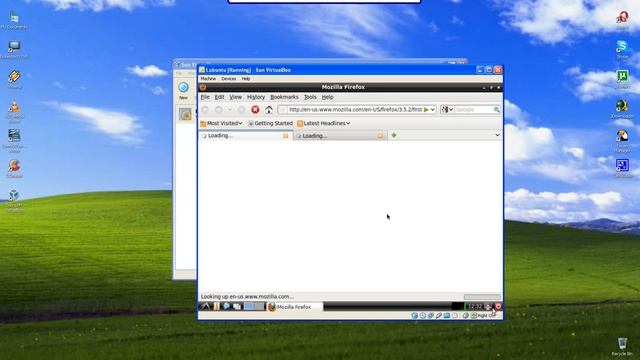This screenshot has width=640, height=360.
Task: Select the second Loading tab
Action: click(339, 136)
